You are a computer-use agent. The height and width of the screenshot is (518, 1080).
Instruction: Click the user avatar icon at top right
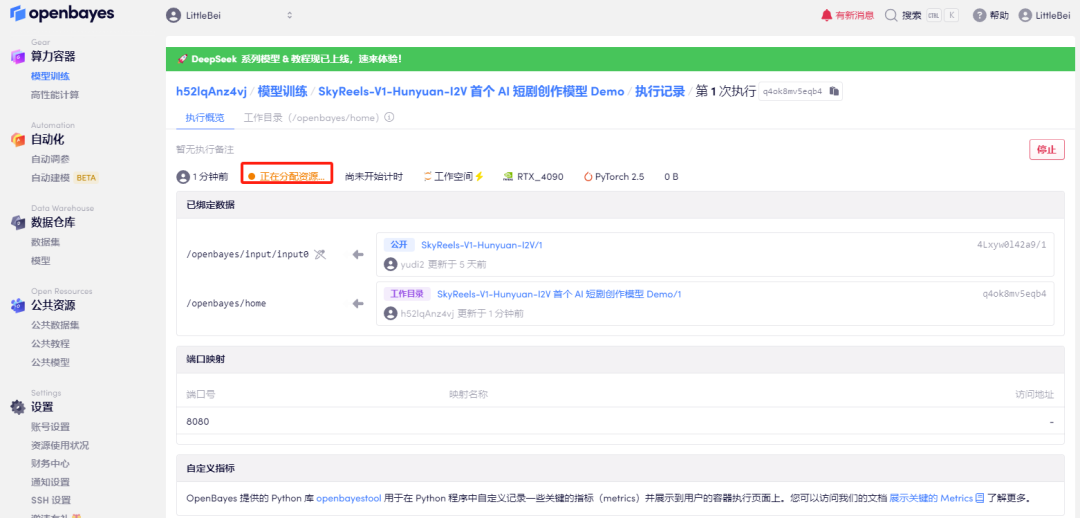click(1026, 15)
